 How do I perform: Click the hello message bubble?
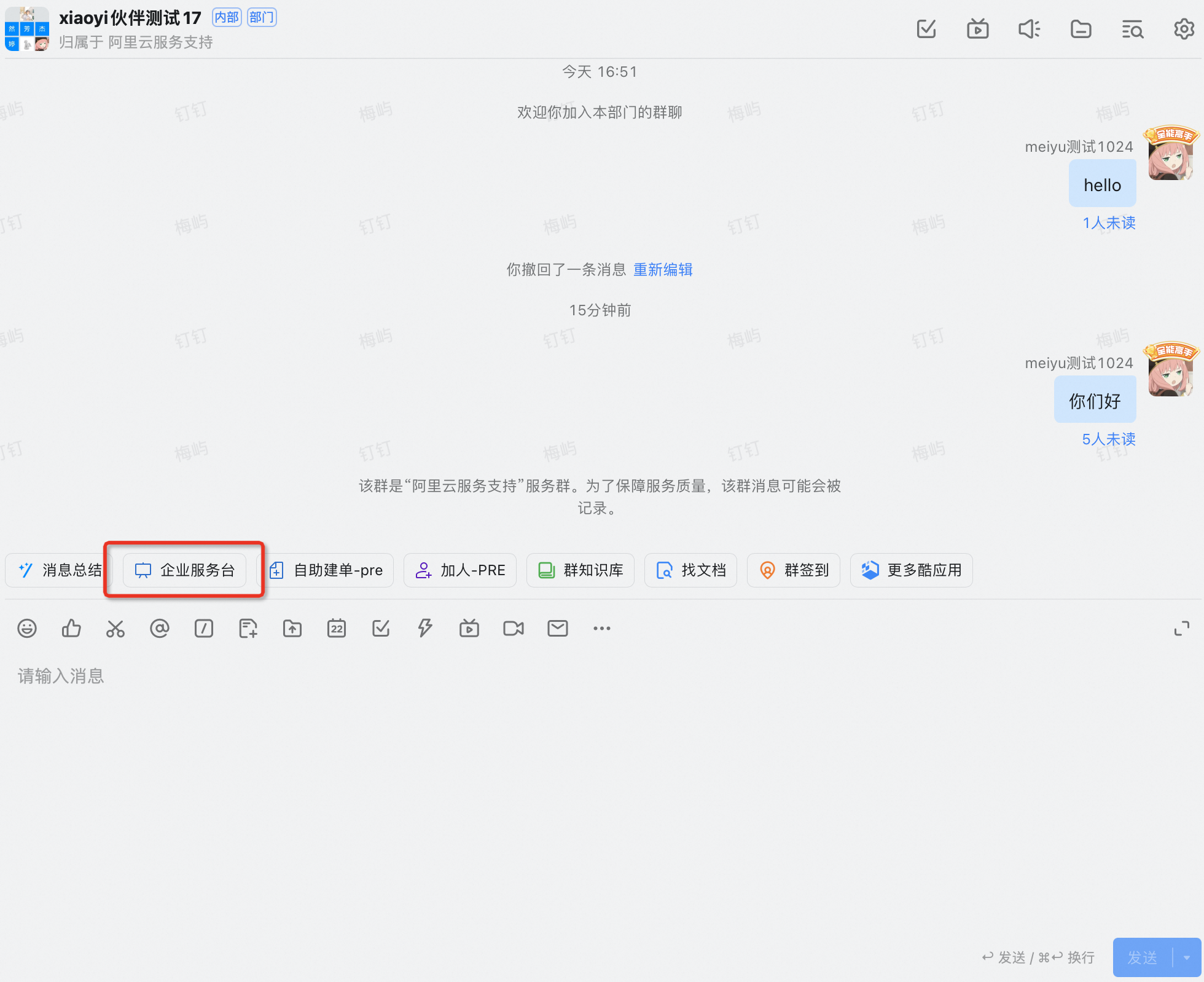(x=1103, y=184)
